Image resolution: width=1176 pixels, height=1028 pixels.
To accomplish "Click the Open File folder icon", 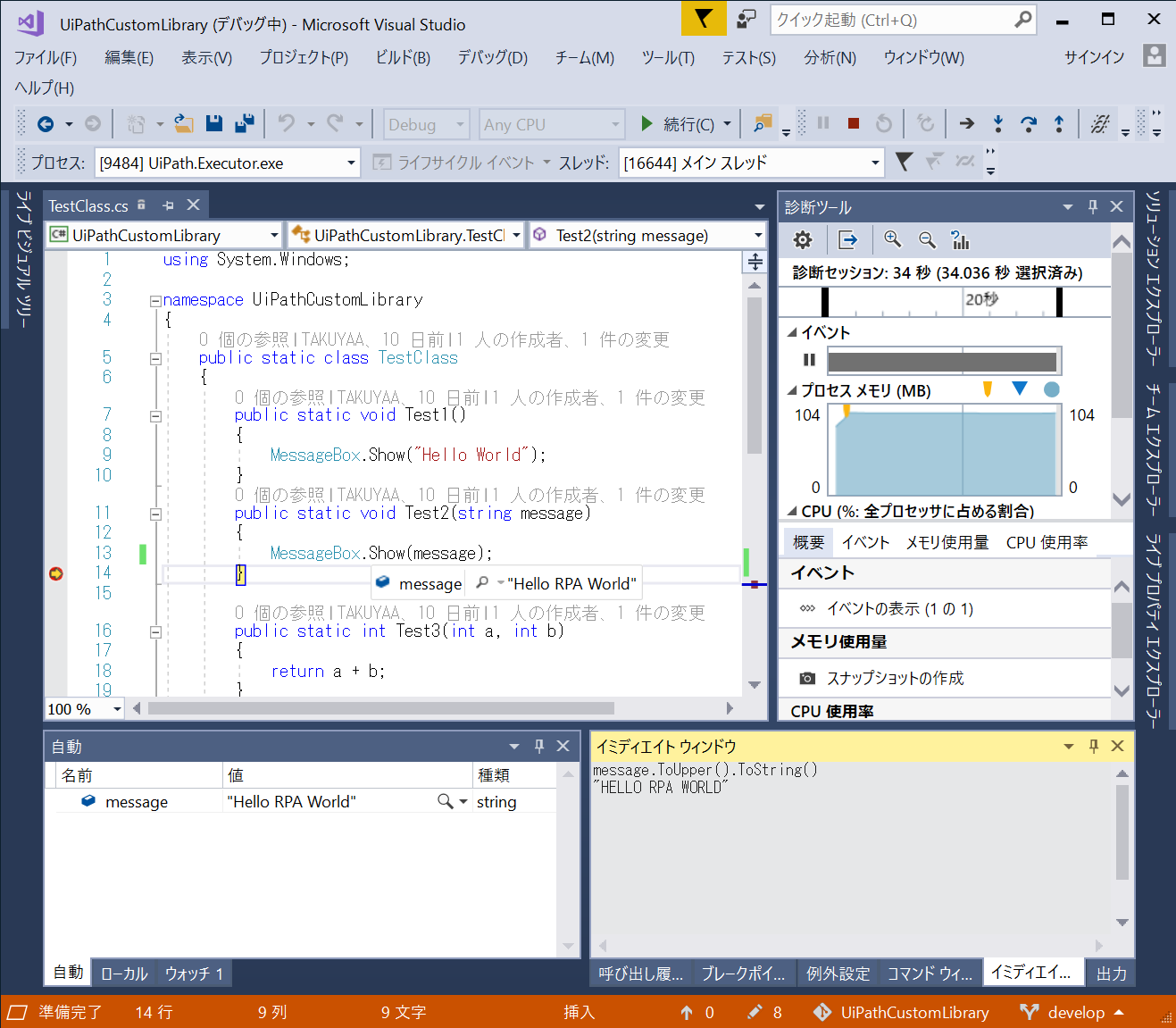I will pos(184,124).
